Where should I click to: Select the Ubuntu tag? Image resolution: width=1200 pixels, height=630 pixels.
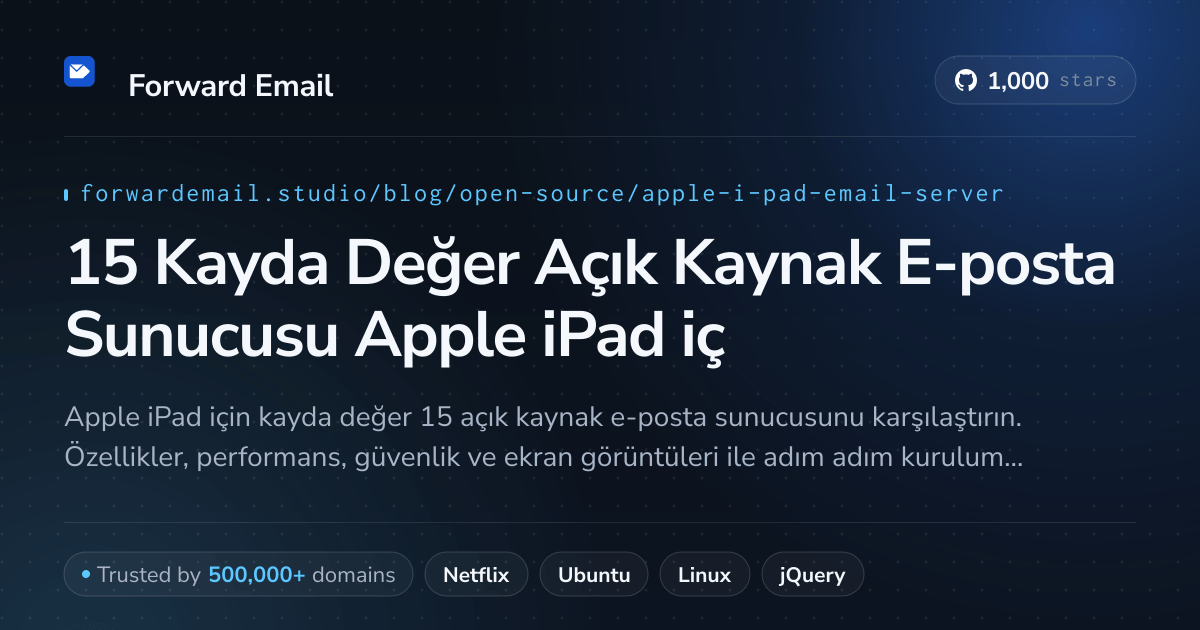(x=594, y=575)
